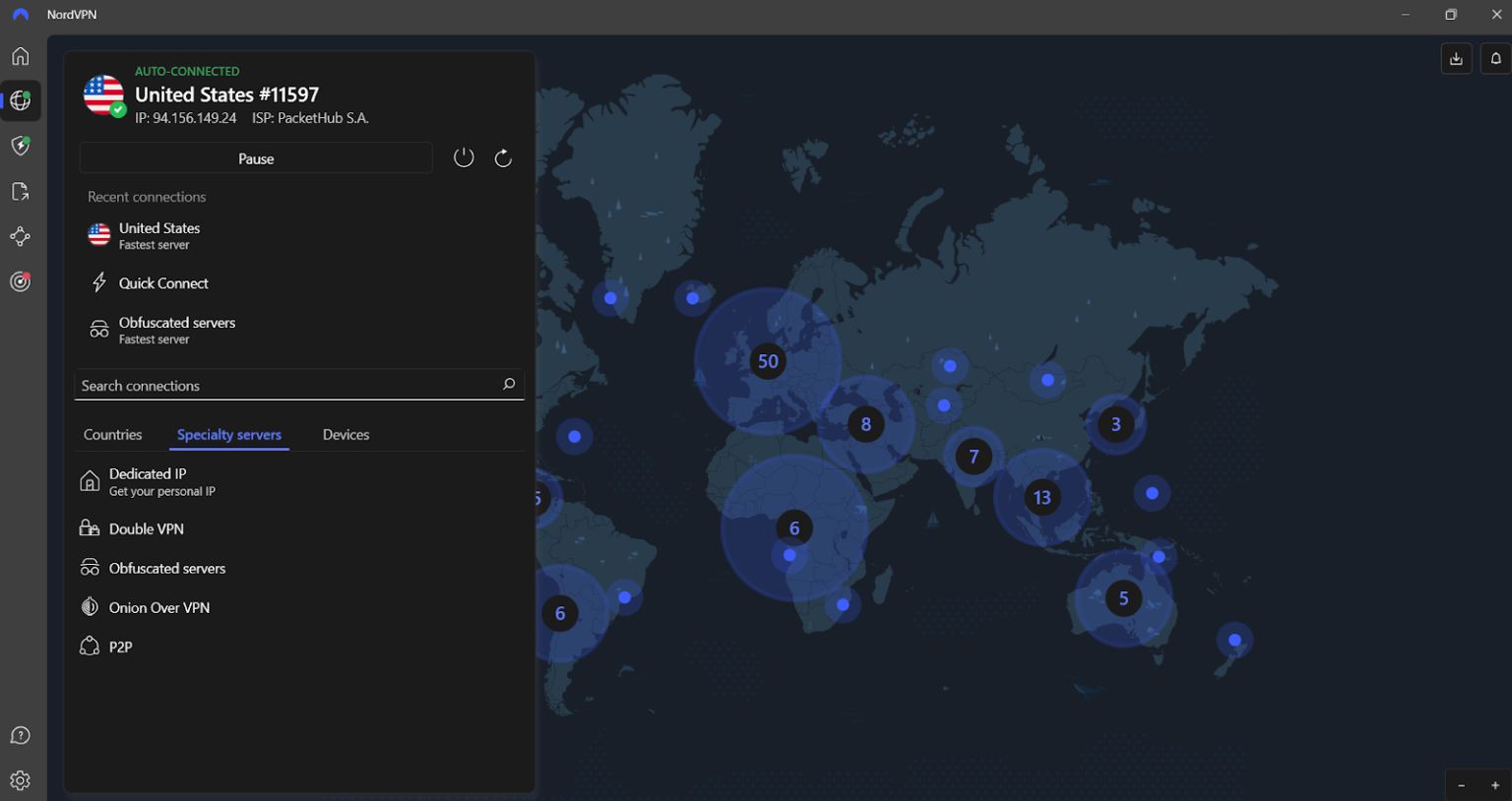The width and height of the screenshot is (1512, 801).
Task: Click the downloads icon at top right
Action: click(x=1456, y=58)
